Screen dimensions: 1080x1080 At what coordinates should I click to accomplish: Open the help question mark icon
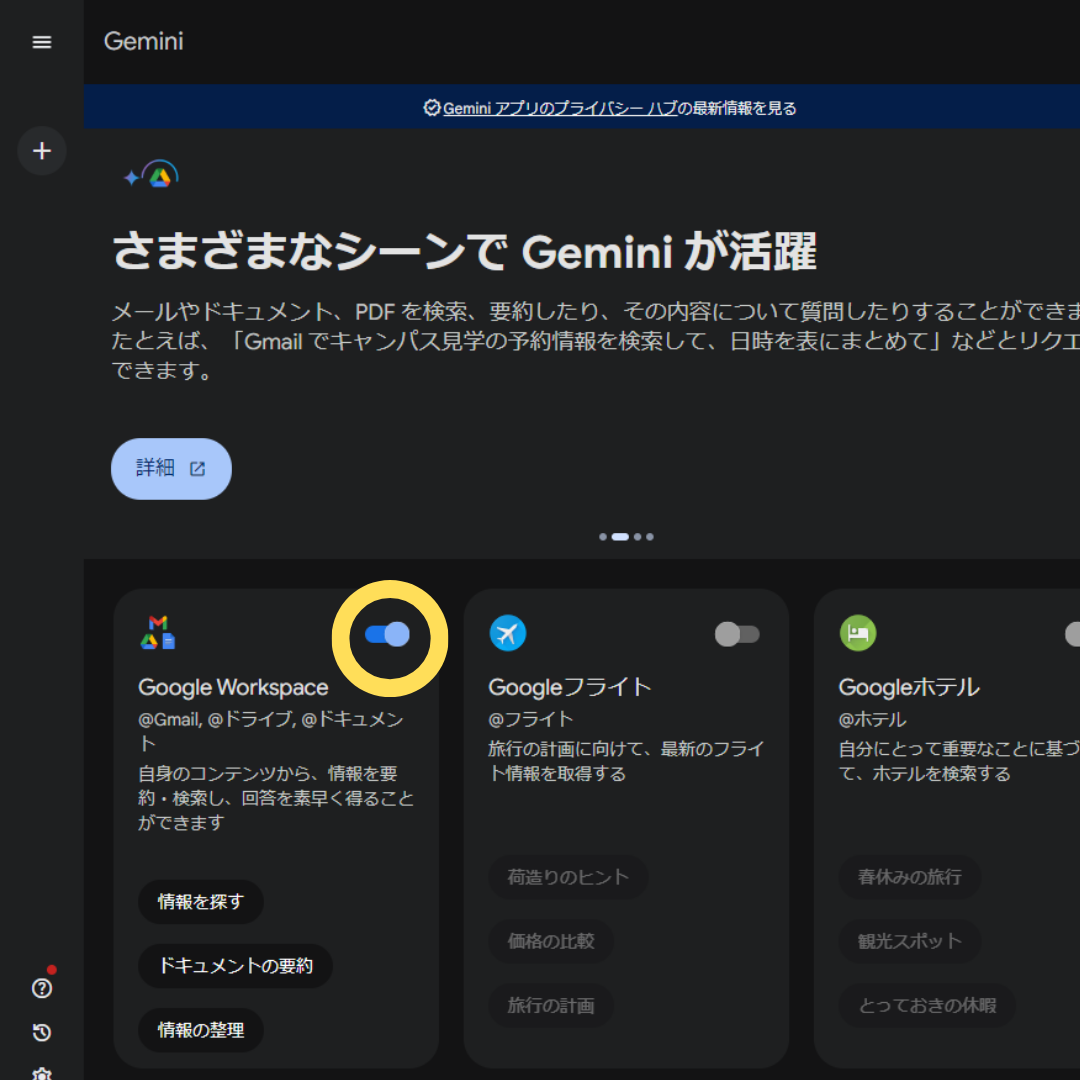point(42,988)
